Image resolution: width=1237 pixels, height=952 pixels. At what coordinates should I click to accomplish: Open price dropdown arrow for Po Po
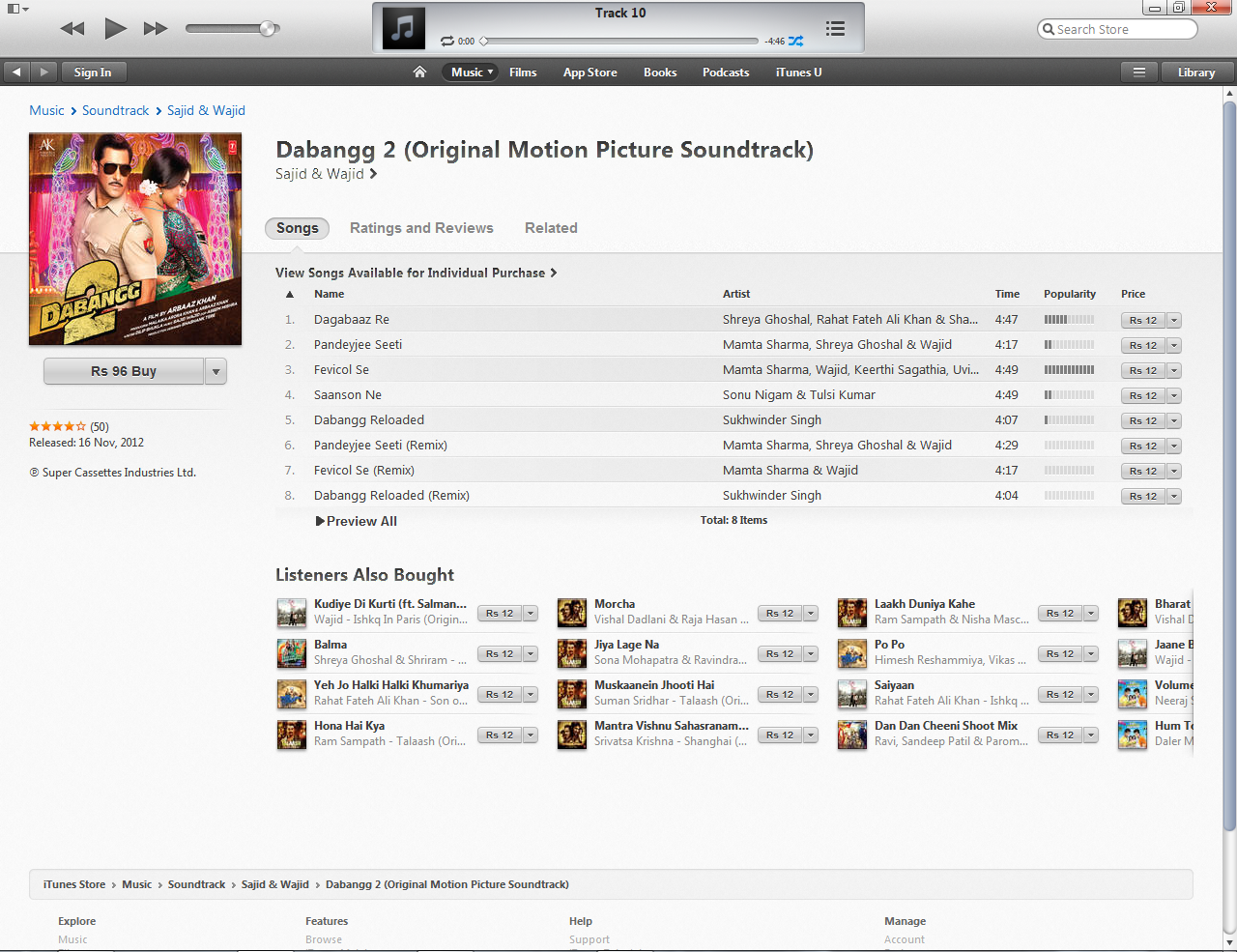1091,653
